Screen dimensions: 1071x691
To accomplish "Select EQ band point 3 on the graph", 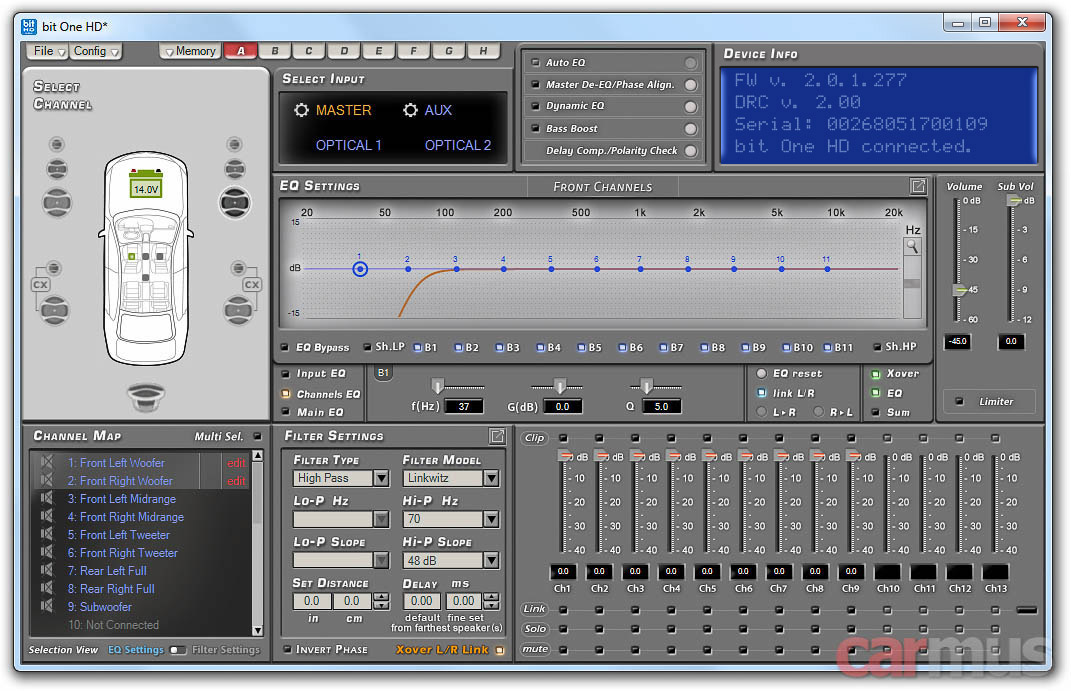I will click(x=456, y=269).
